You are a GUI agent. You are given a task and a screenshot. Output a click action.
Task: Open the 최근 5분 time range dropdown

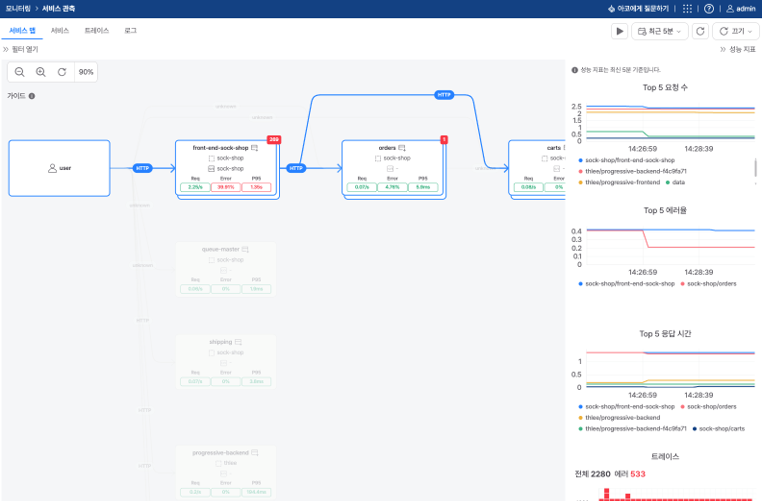(x=659, y=31)
